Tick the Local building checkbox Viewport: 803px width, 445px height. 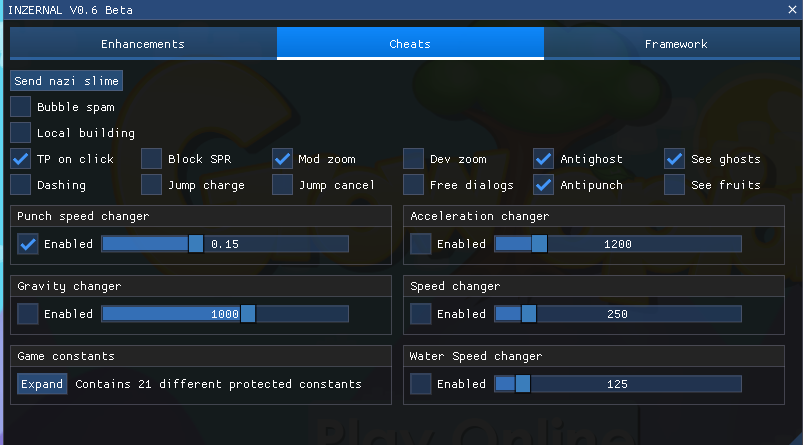click(20, 133)
